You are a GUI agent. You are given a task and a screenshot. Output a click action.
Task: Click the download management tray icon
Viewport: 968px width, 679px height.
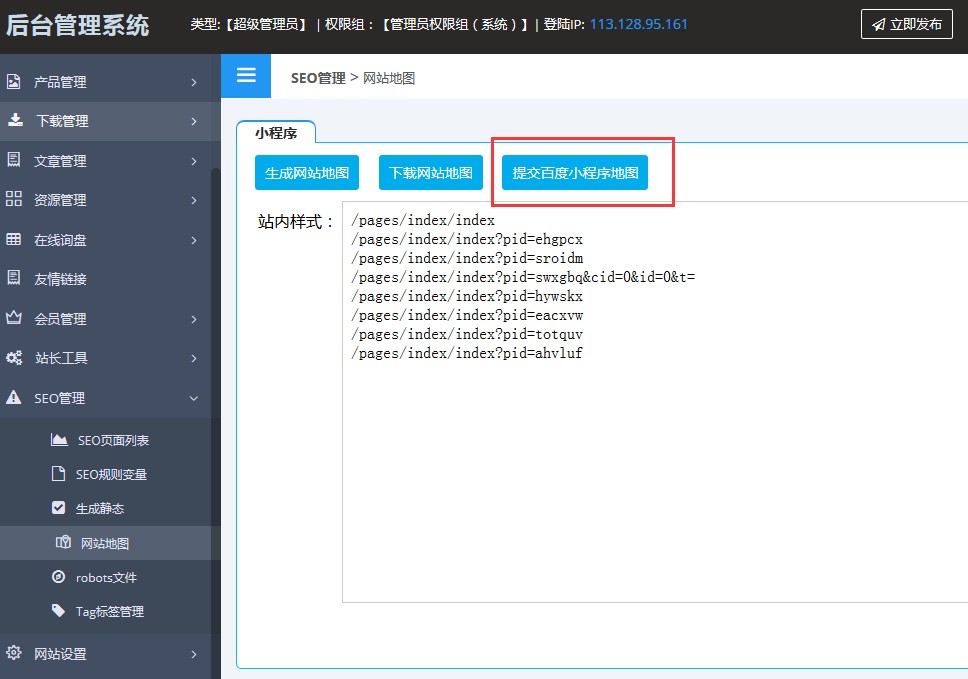(x=15, y=120)
